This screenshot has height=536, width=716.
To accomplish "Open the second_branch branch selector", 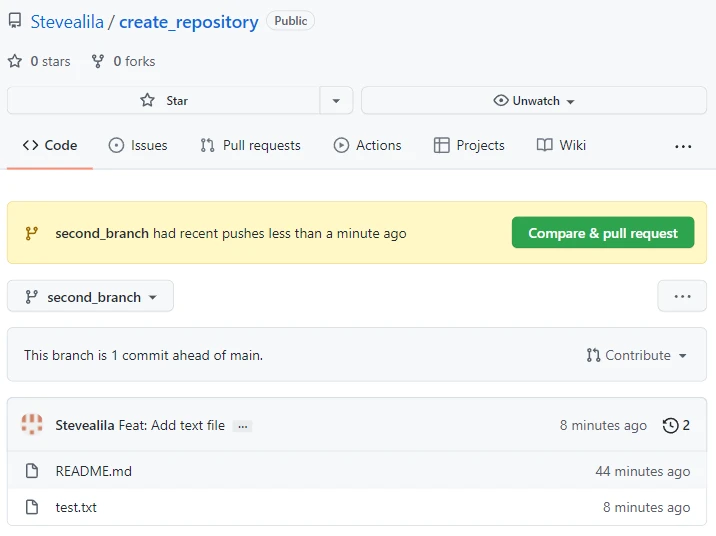I will [x=91, y=296].
